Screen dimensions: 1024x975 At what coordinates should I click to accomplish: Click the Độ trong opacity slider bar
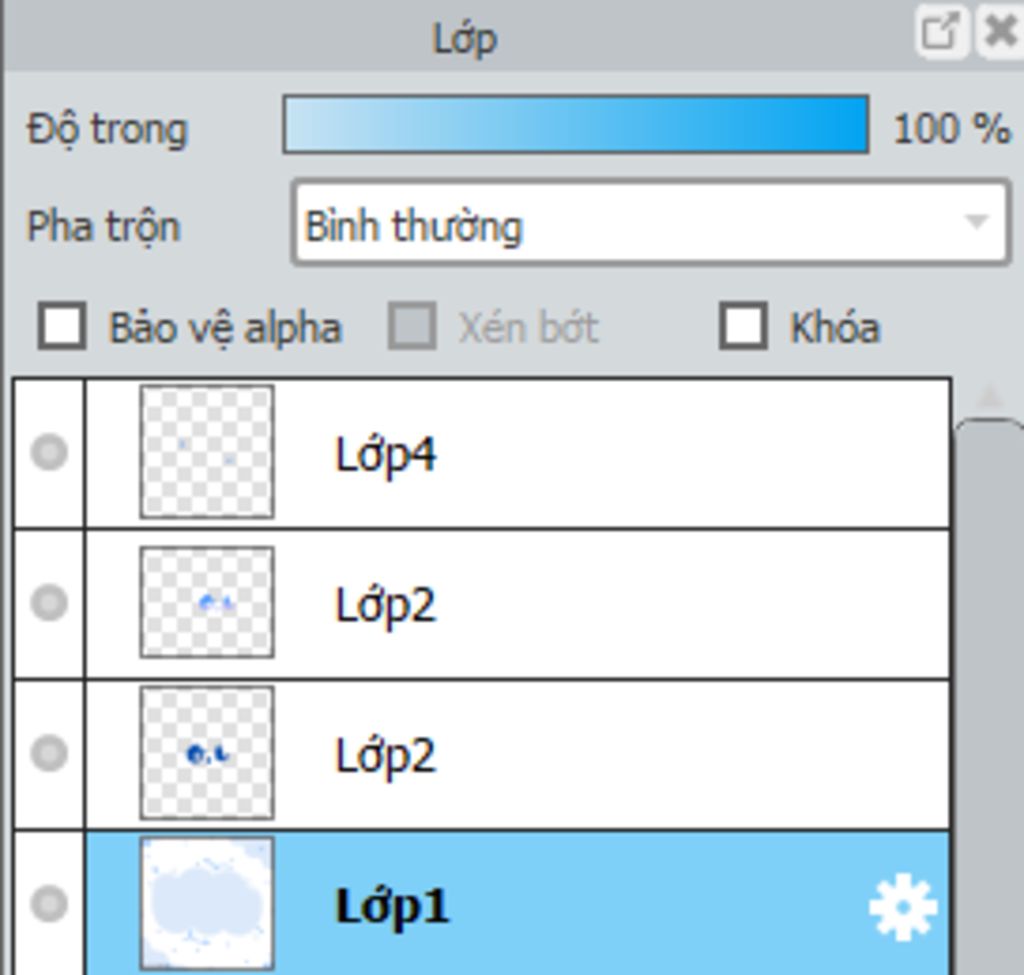click(575, 125)
